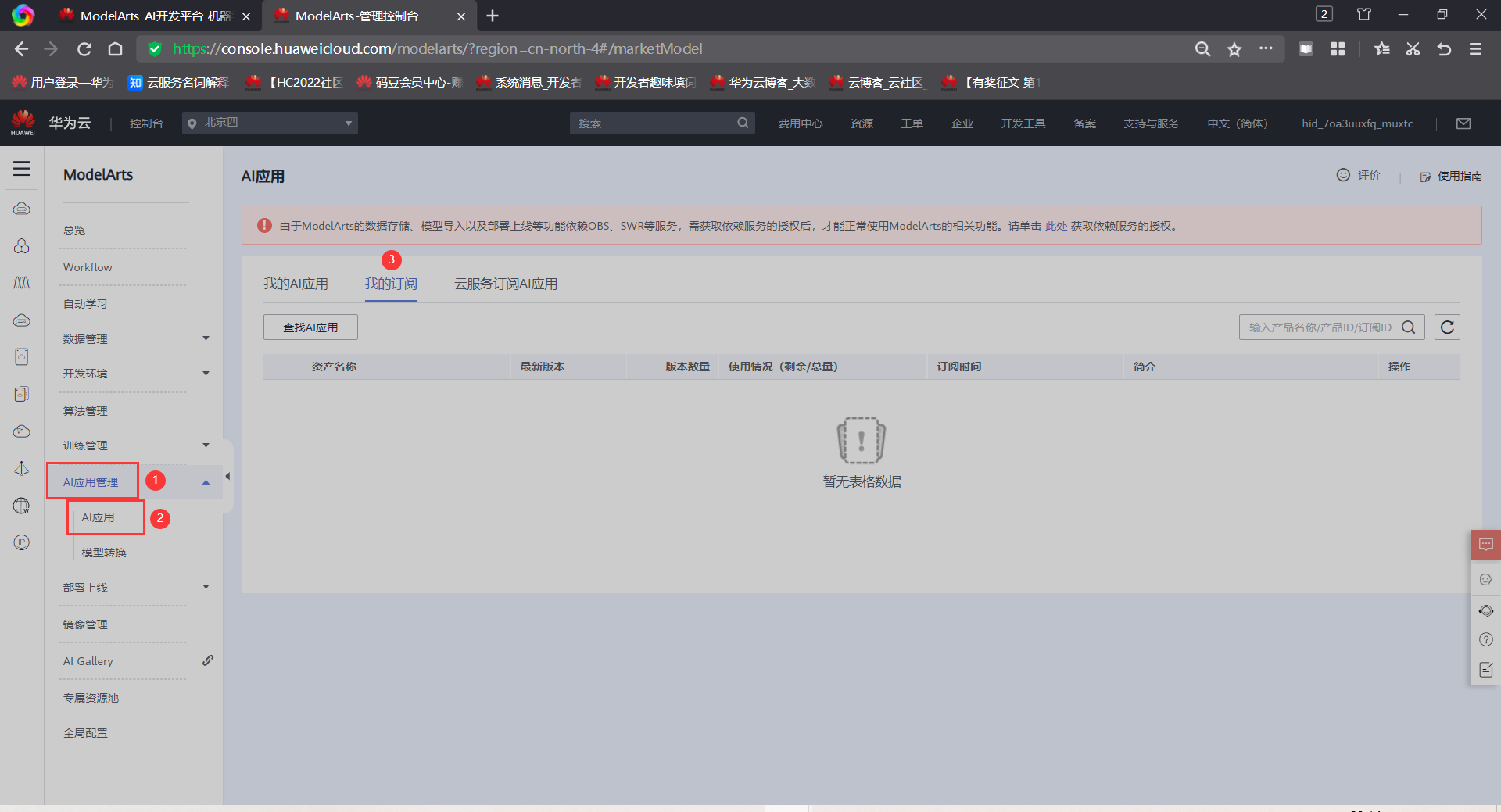Viewport: 1501px width, 812px height.
Task: Switch to 云服务订阅AI应用 tab
Action: [506, 284]
